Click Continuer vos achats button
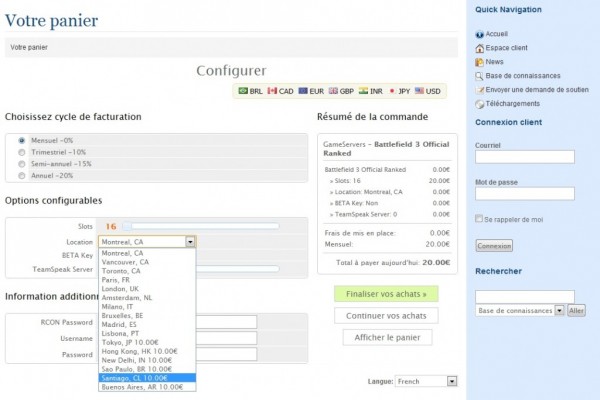This screenshot has width=600, height=400. pos(386,316)
